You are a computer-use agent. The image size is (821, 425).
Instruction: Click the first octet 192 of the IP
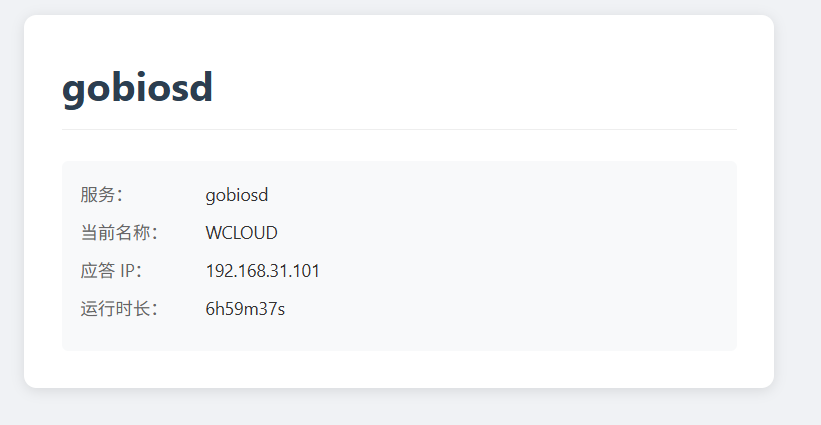pyautogui.click(x=218, y=271)
